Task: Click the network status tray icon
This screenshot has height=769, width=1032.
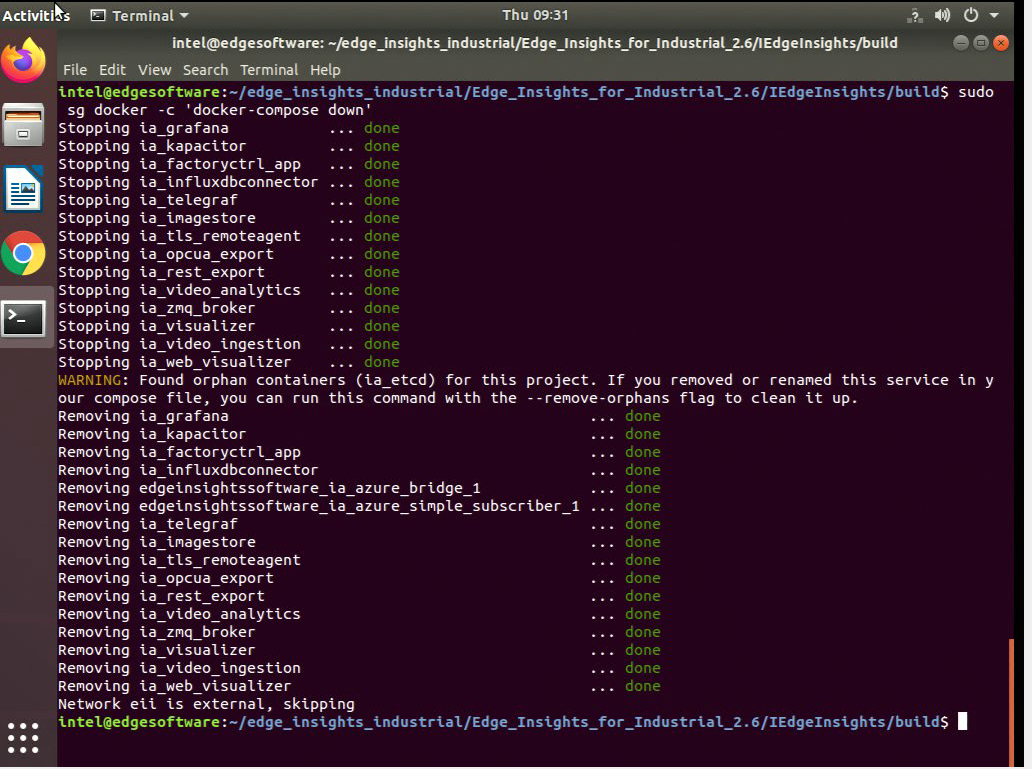Action: pyautogui.click(x=915, y=16)
